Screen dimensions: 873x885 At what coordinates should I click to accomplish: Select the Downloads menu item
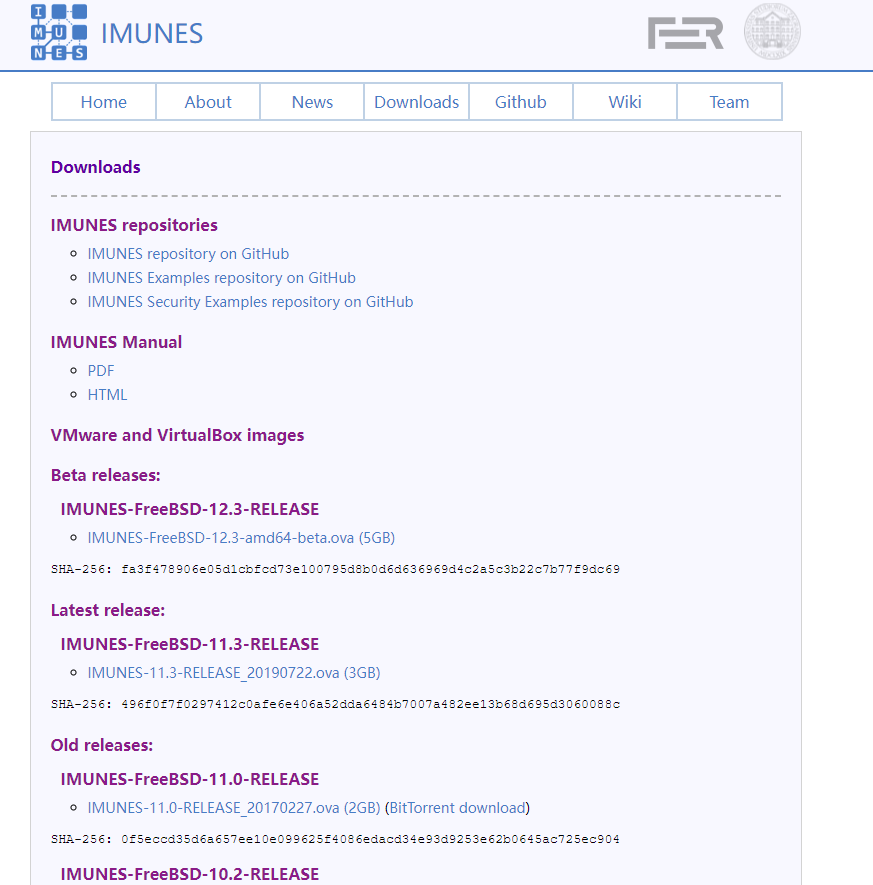coord(416,102)
